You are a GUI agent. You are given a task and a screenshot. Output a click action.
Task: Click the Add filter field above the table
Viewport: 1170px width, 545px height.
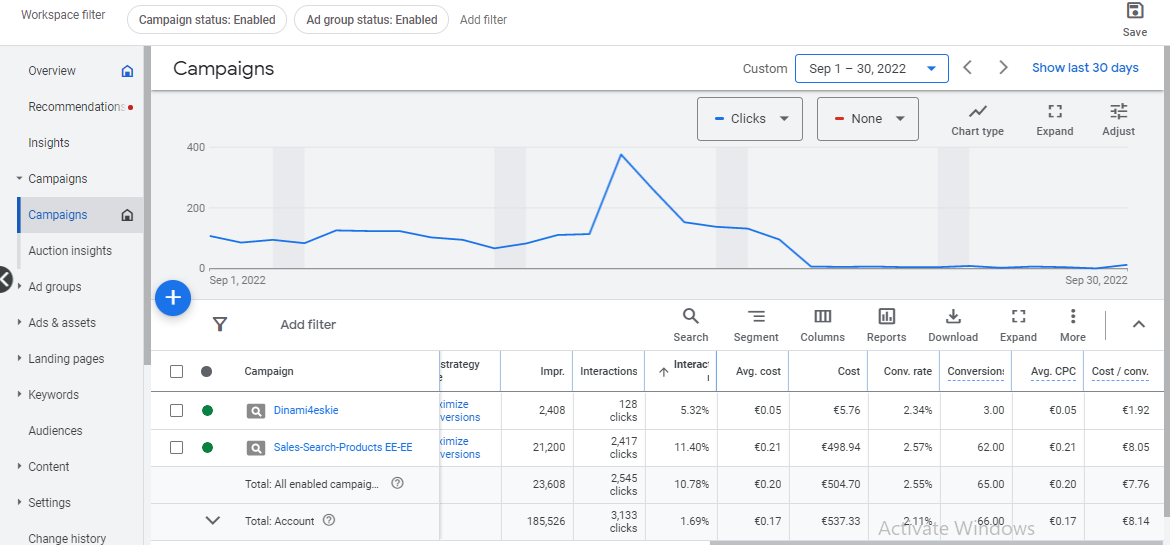click(x=308, y=325)
